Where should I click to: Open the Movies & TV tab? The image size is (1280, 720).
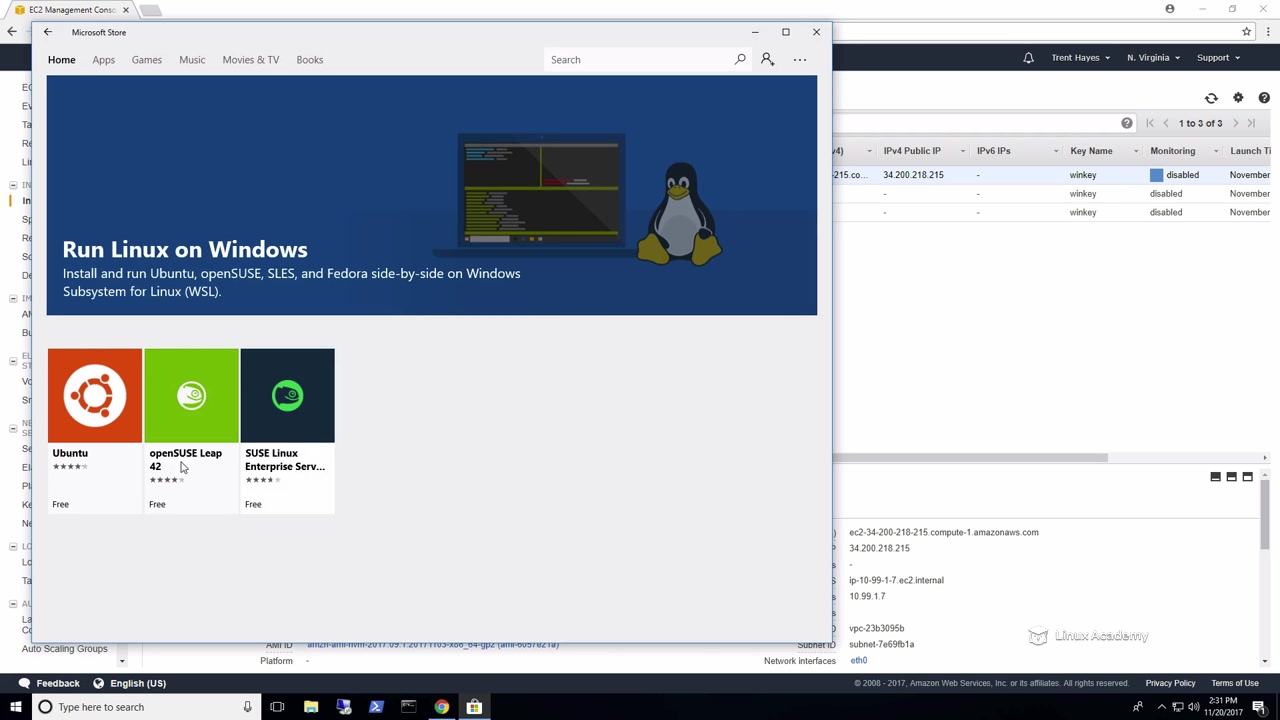pos(251,60)
